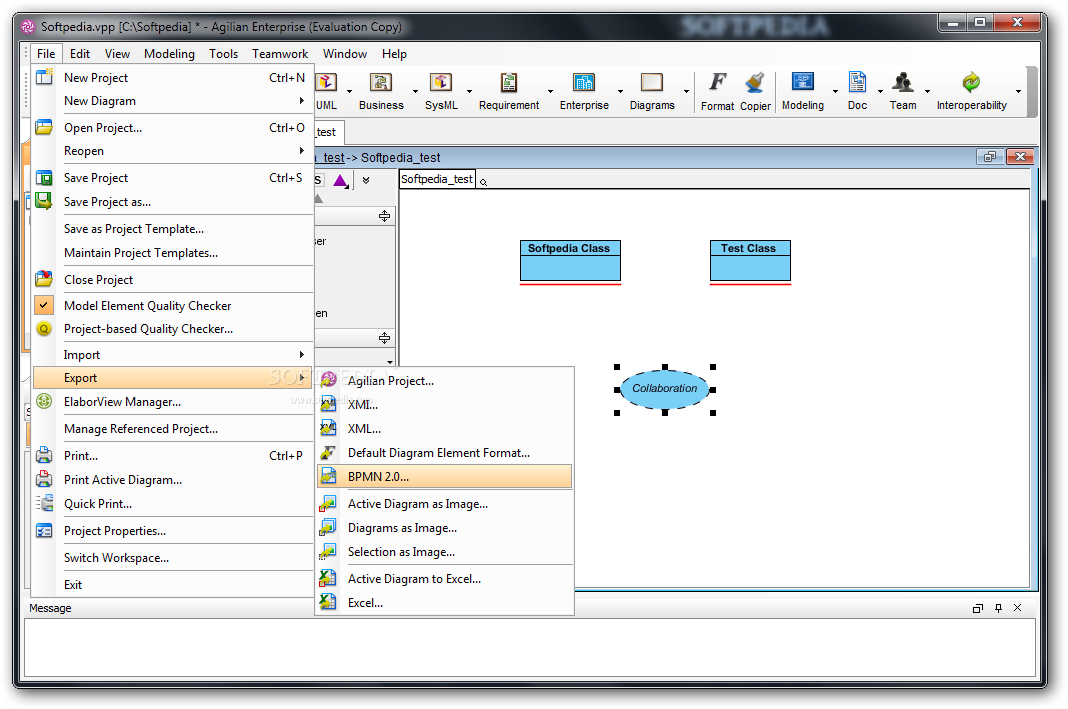Close the Message panel
1068x709 pixels.
[x=1018, y=608]
